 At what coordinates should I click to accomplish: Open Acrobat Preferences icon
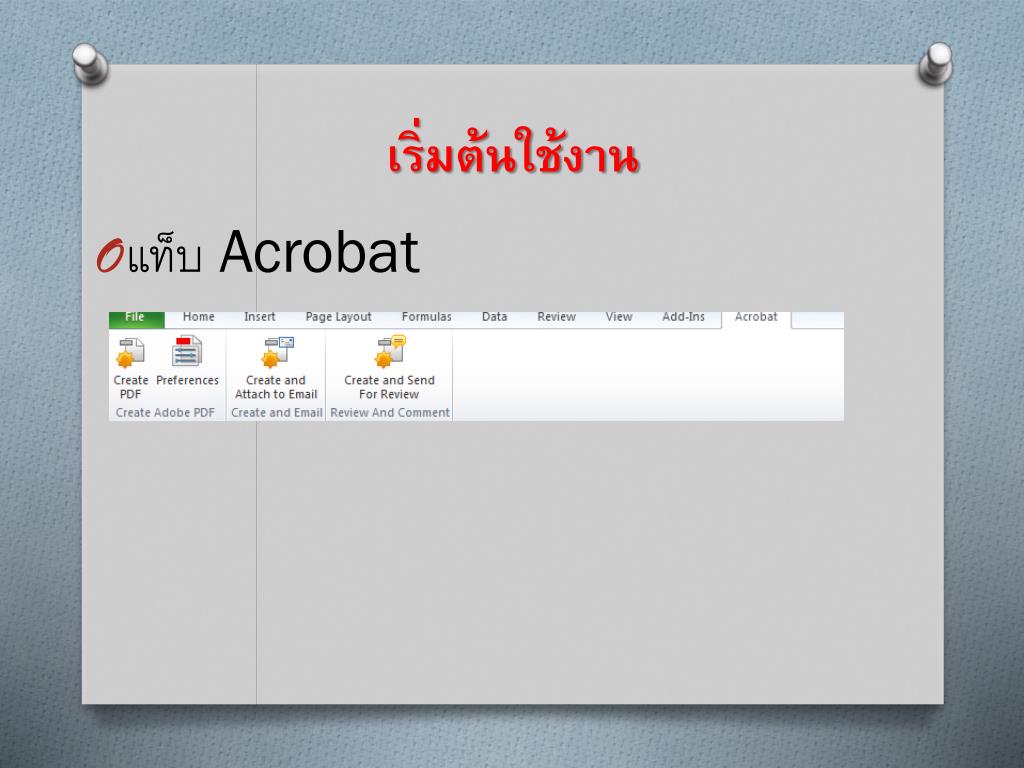(187, 352)
